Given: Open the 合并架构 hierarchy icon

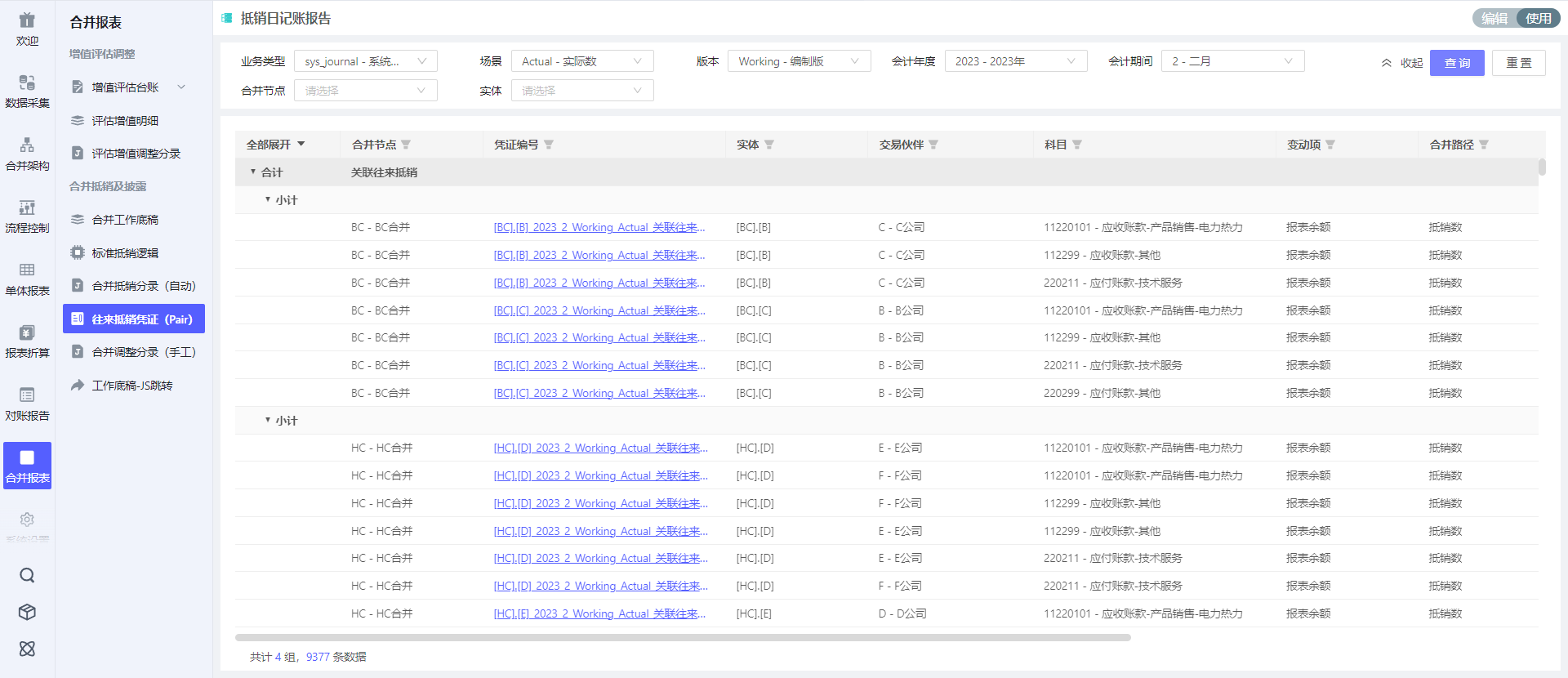Looking at the screenshot, I should click(x=27, y=145).
